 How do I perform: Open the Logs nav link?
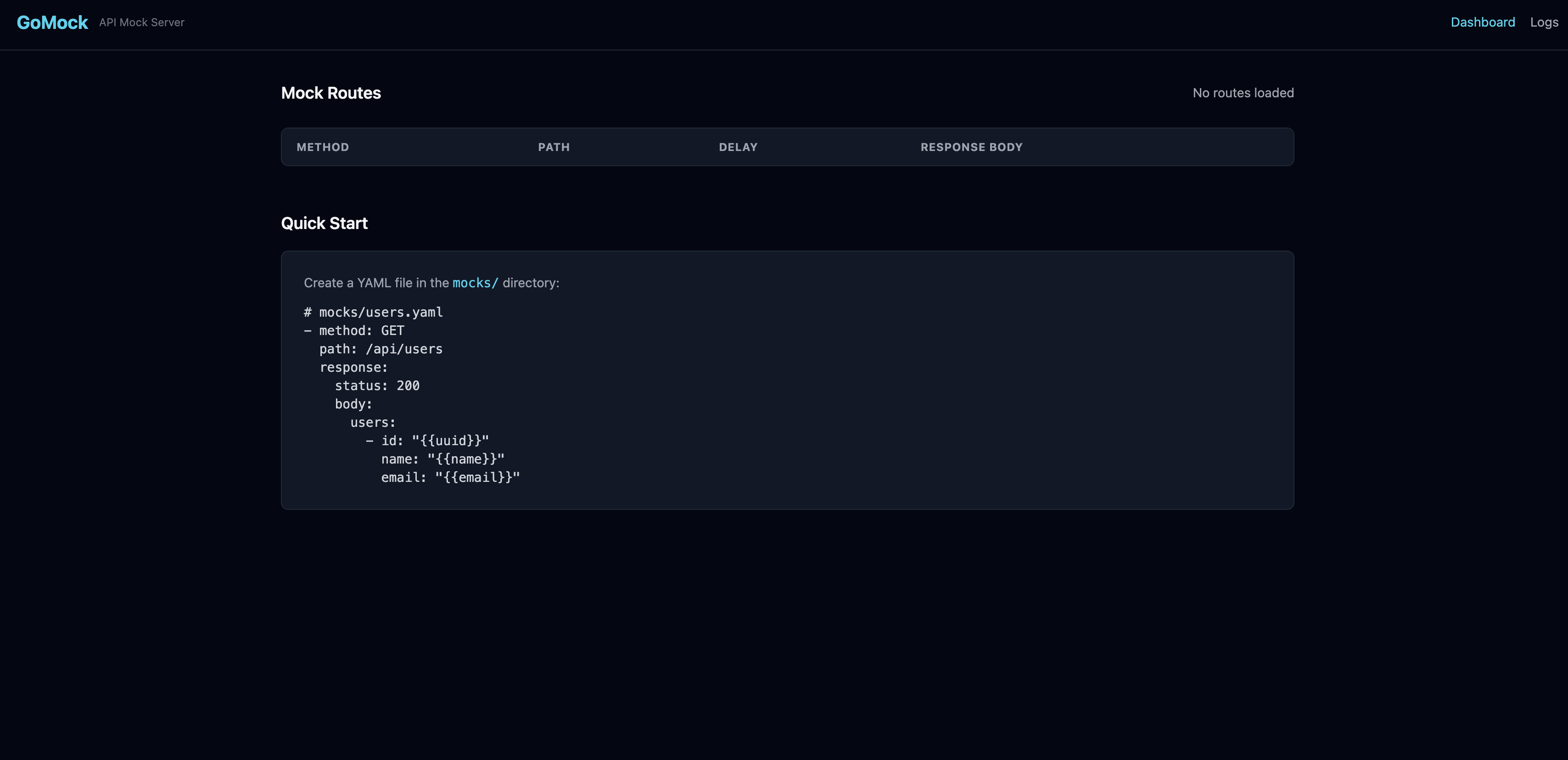point(1544,22)
